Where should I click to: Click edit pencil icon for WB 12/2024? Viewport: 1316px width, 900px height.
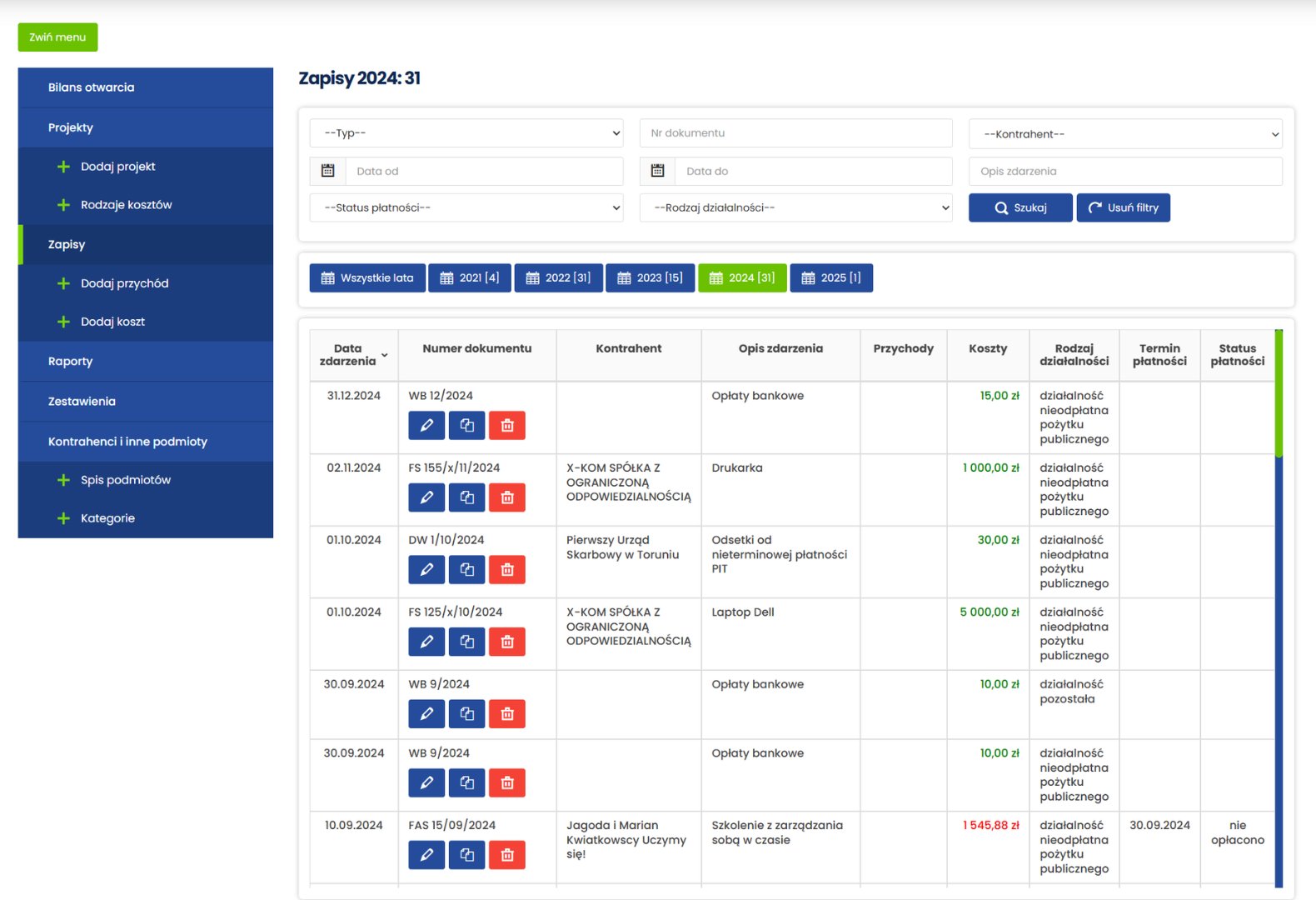coord(426,426)
